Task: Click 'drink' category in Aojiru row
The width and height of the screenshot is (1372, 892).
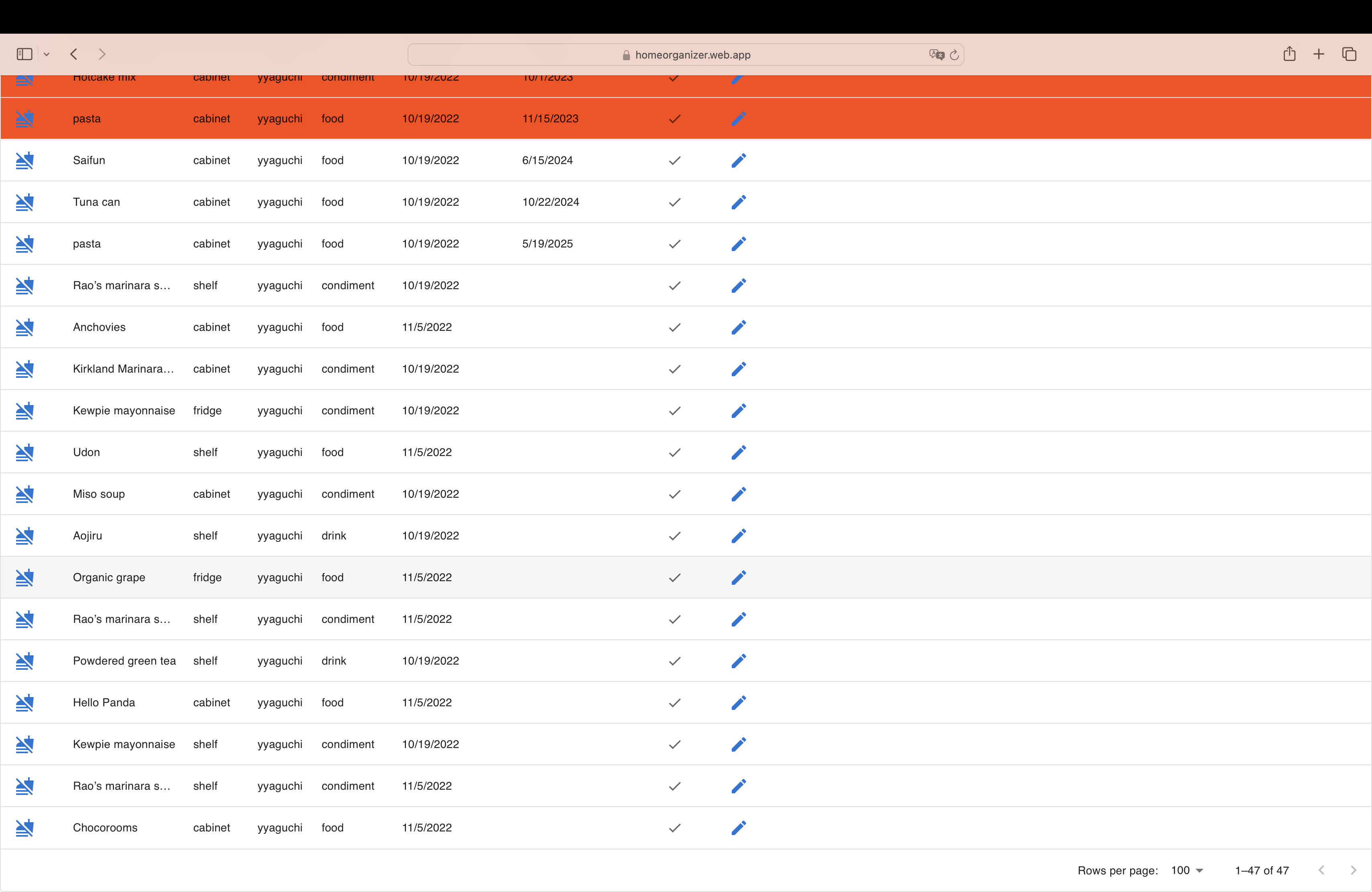Action: pos(334,536)
